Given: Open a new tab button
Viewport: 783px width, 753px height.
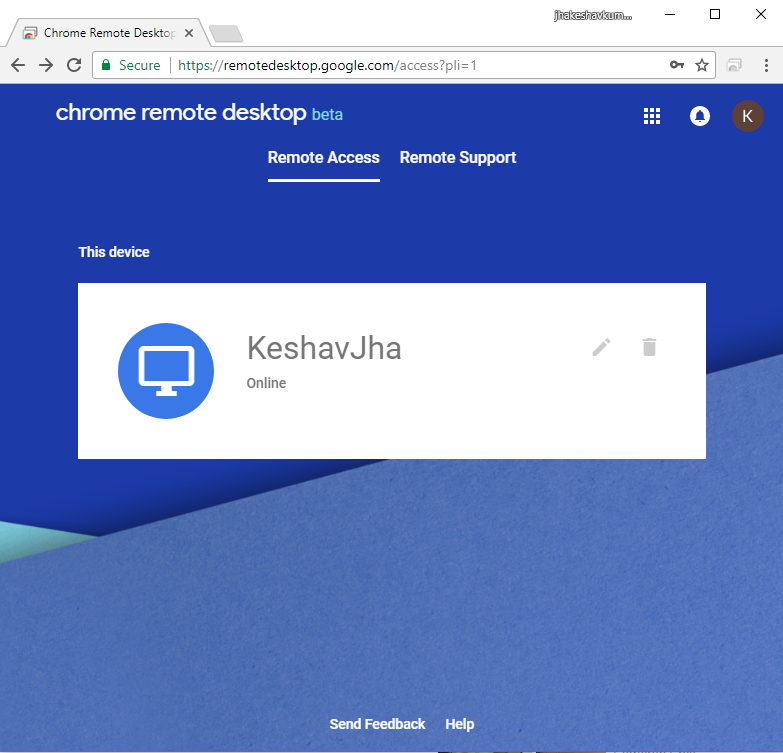Looking at the screenshot, I should (x=226, y=33).
